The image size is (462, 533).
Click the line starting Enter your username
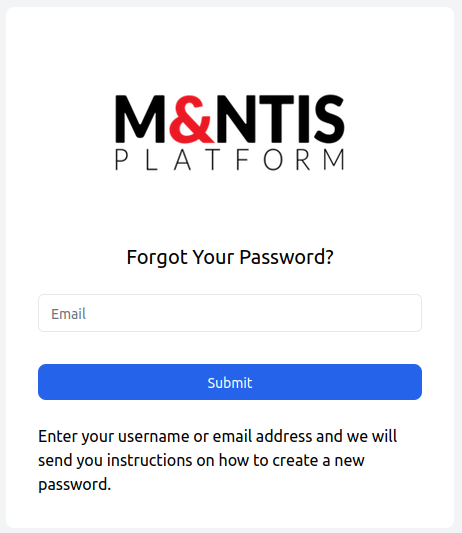point(218,436)
